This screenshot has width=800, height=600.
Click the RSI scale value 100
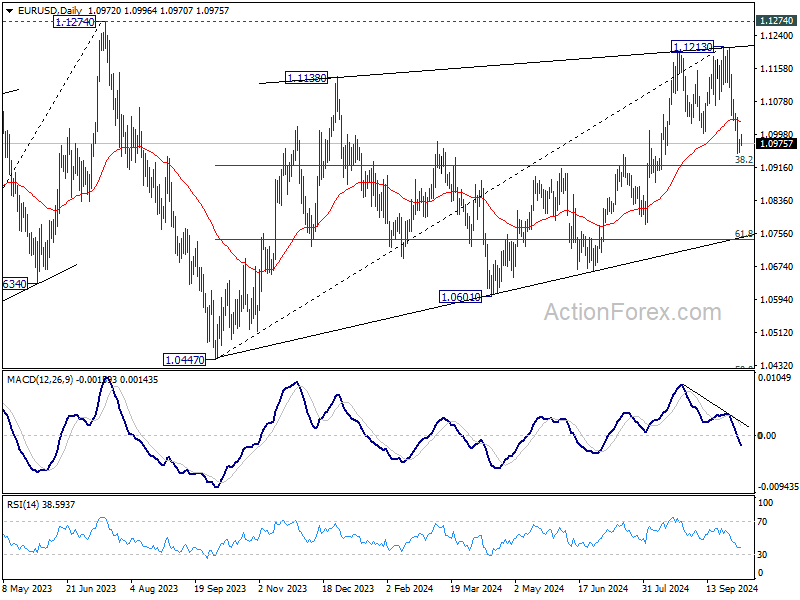tap(766, 503)
